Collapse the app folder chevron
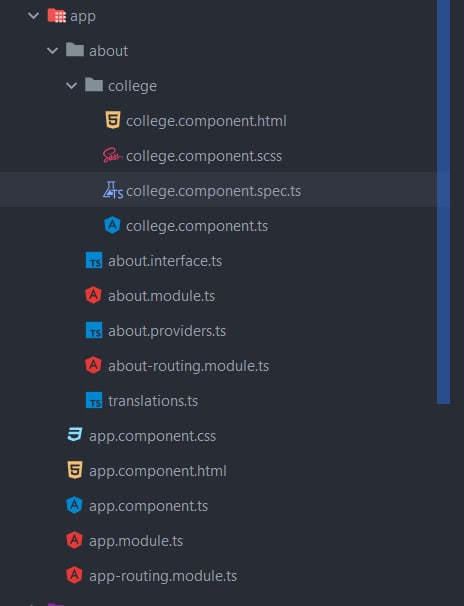 (34, 16)
